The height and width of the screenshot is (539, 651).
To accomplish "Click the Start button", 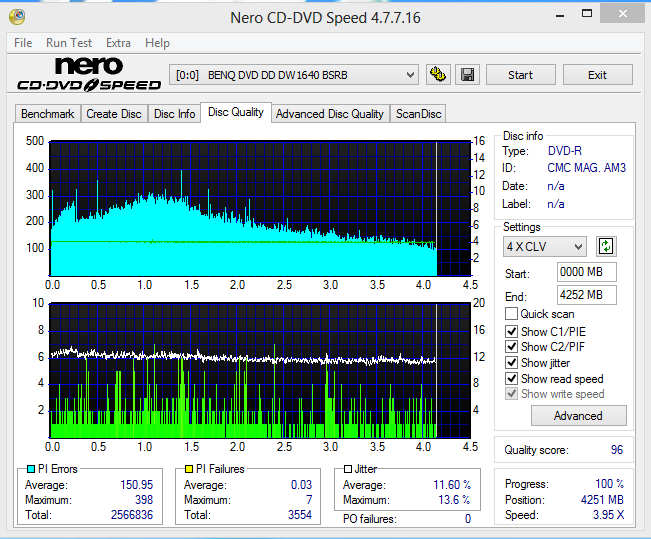I will click(x=521, y=75).
